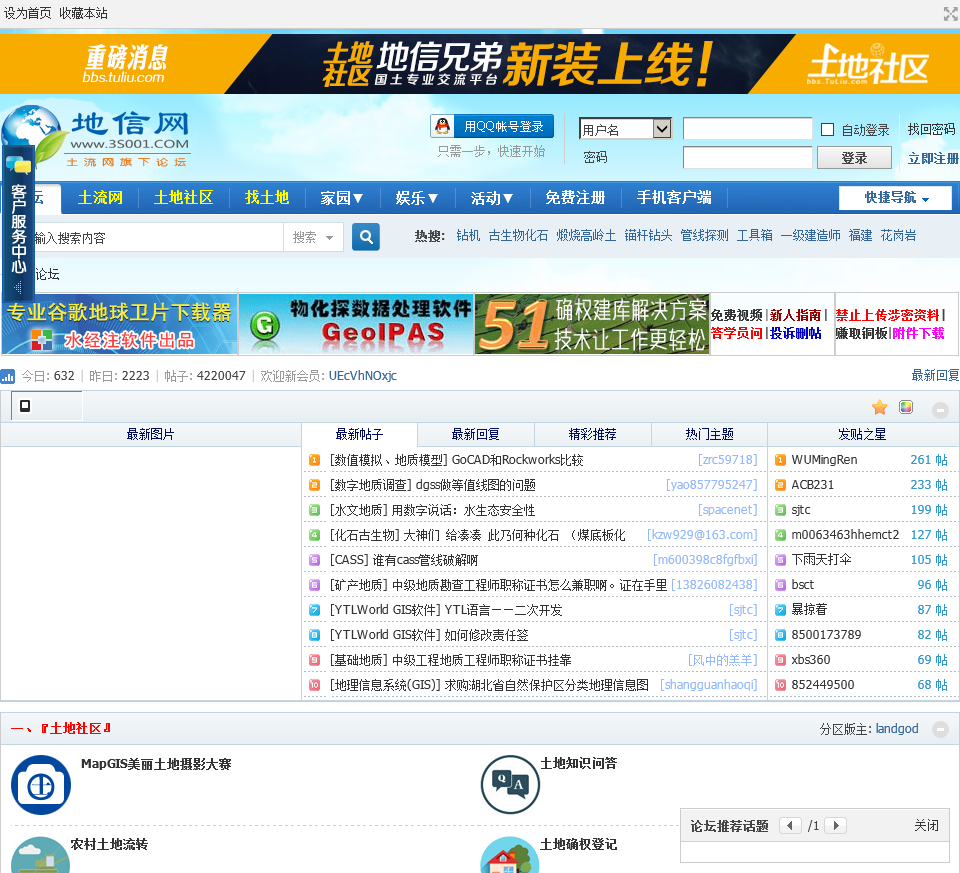This screenshot has height=873, width=960.
Task: Click the 找回密码 link
Action: click(931, 129)
